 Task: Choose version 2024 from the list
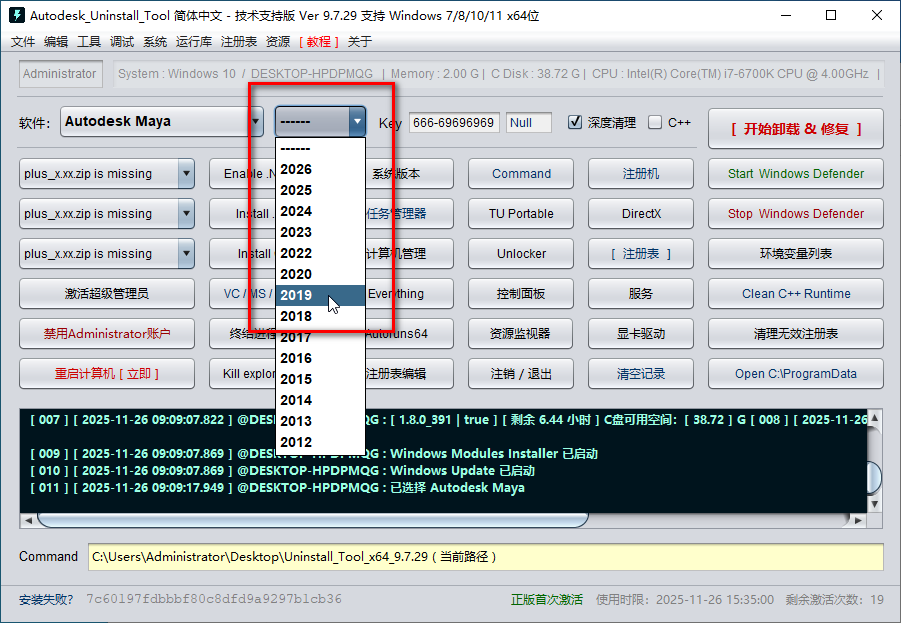tap(320, 211)
